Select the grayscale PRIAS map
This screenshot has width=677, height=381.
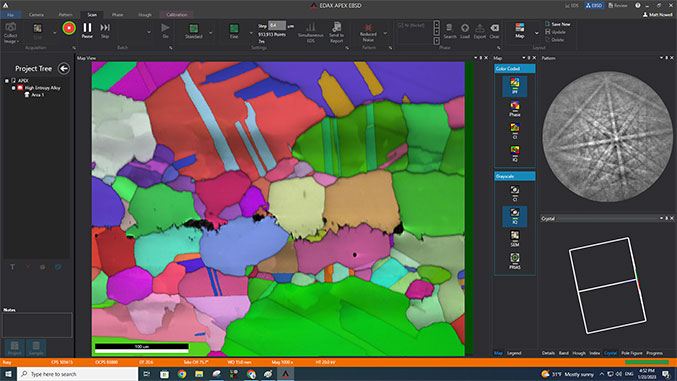515,261
